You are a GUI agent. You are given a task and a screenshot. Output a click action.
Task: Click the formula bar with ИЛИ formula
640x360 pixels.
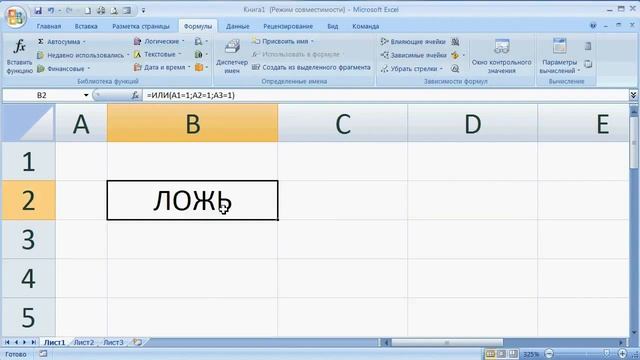pyautogui.click(x=385, y=95)
